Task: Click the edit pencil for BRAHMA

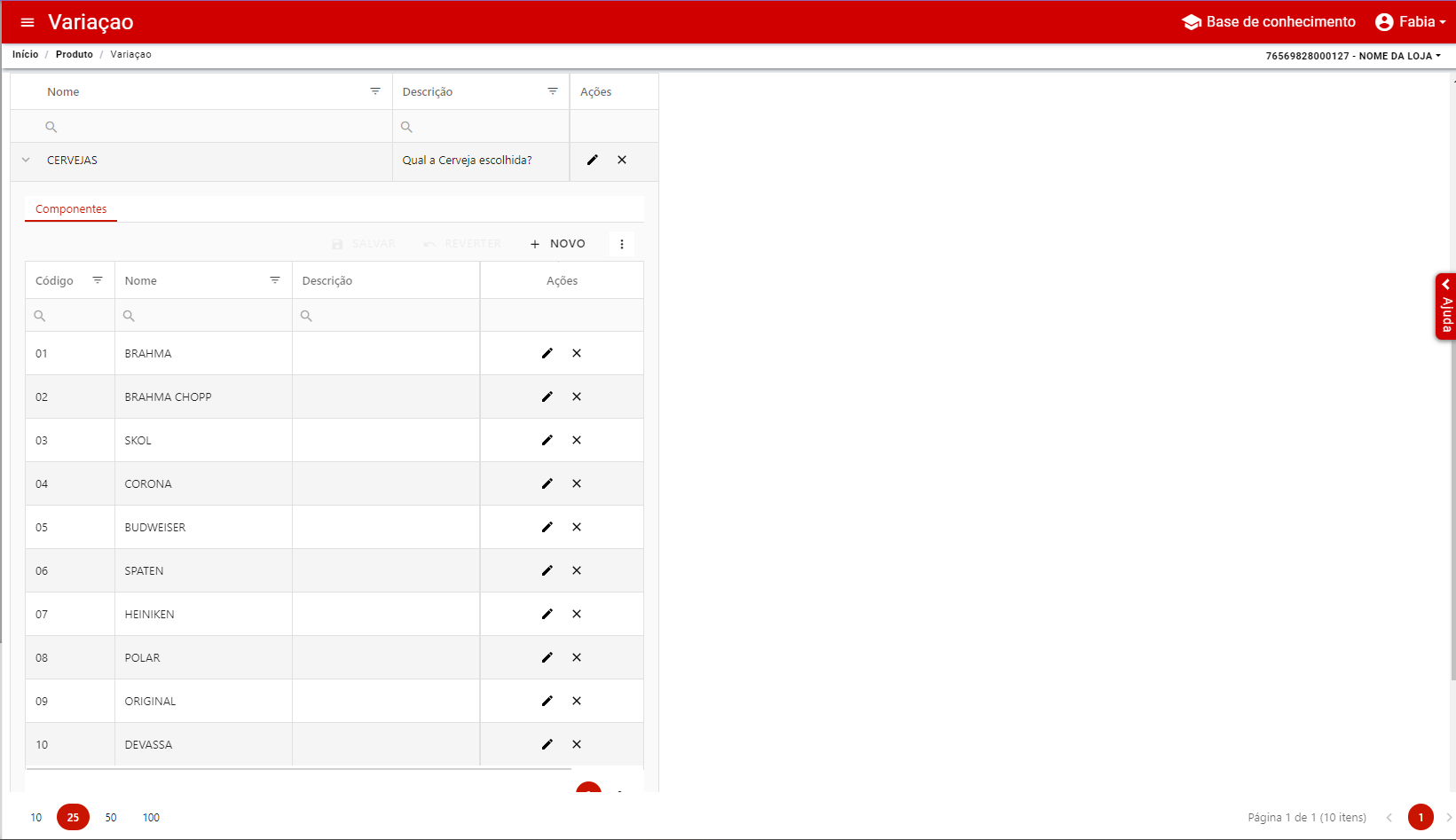Action: (547, 353)
